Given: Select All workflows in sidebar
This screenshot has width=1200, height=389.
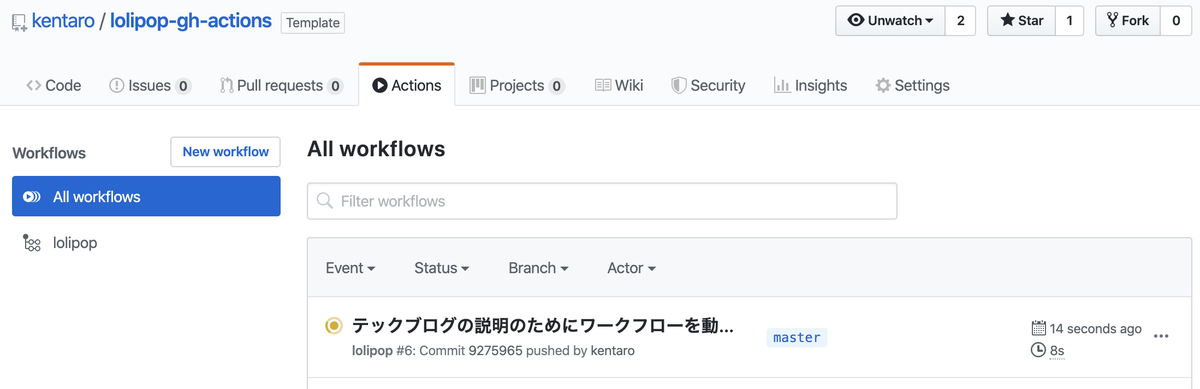Looking at the screenshot, I should pyautogui.click(x=146, y=196).
